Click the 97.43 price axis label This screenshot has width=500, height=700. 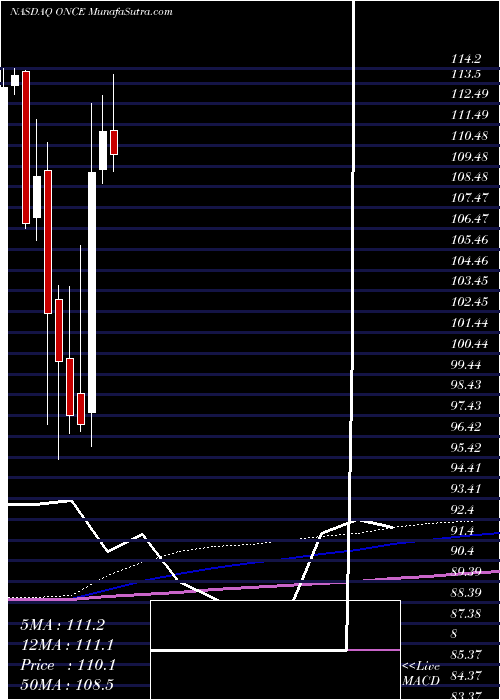pyautogui.click(x=466, y=406)
